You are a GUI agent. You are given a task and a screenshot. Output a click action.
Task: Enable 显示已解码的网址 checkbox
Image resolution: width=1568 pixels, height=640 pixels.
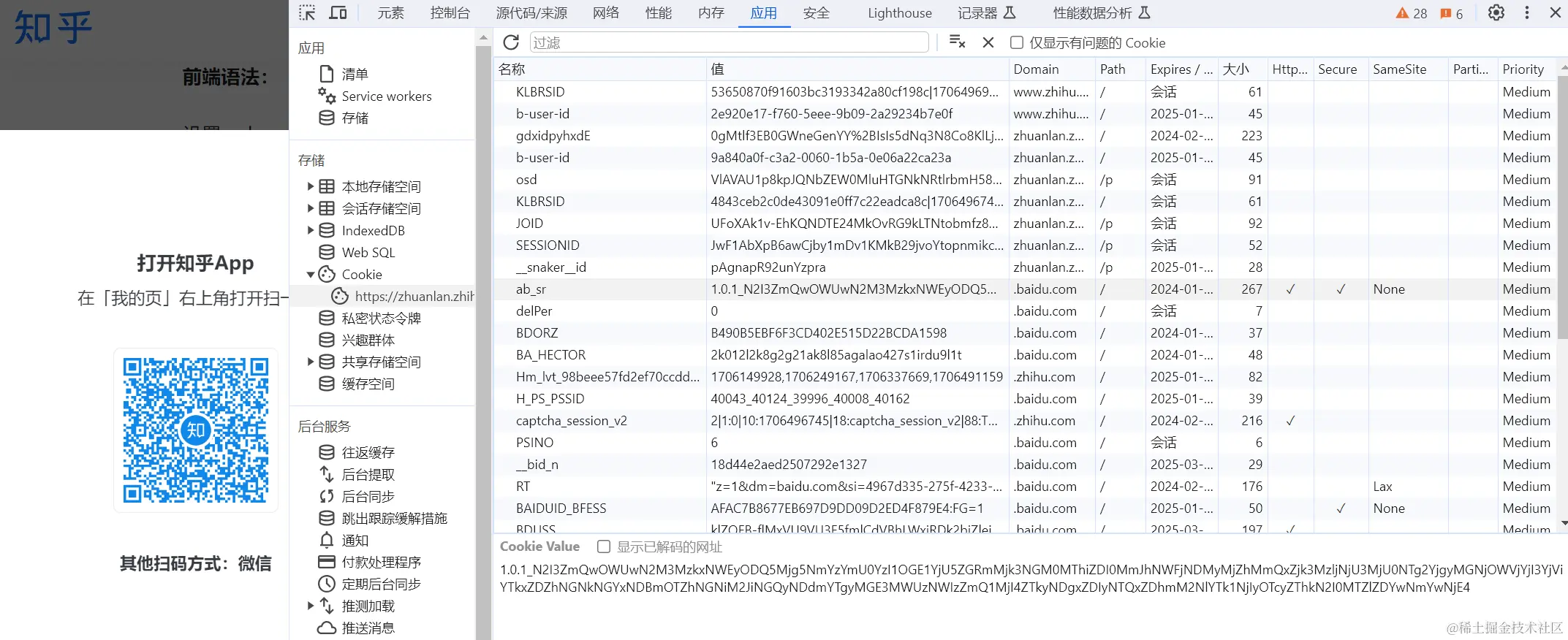coord(603,546)
